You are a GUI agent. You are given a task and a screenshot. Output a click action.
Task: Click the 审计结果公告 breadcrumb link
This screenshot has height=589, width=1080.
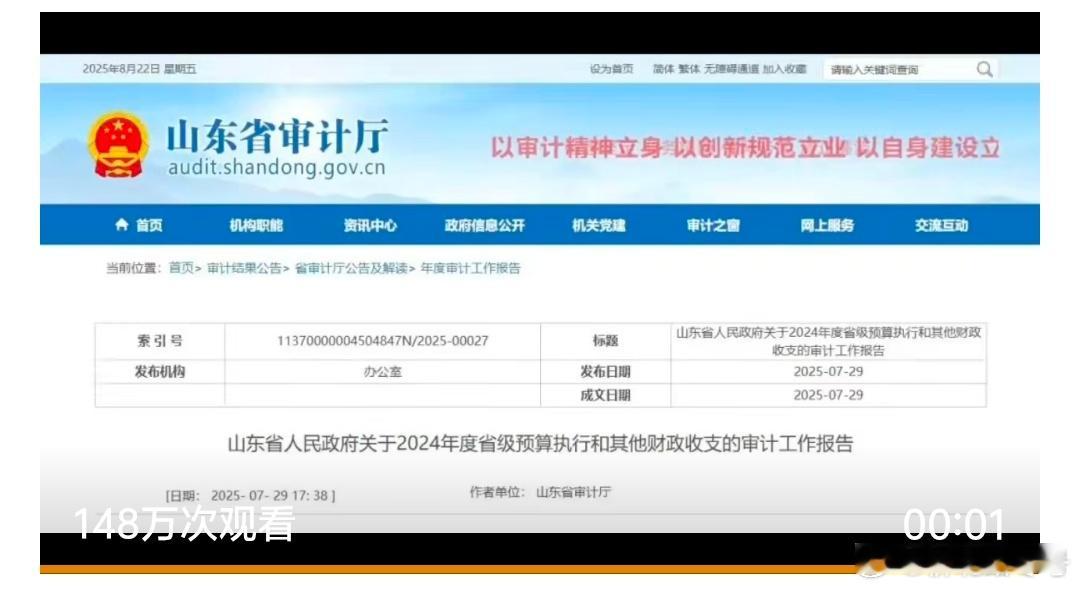244,268
